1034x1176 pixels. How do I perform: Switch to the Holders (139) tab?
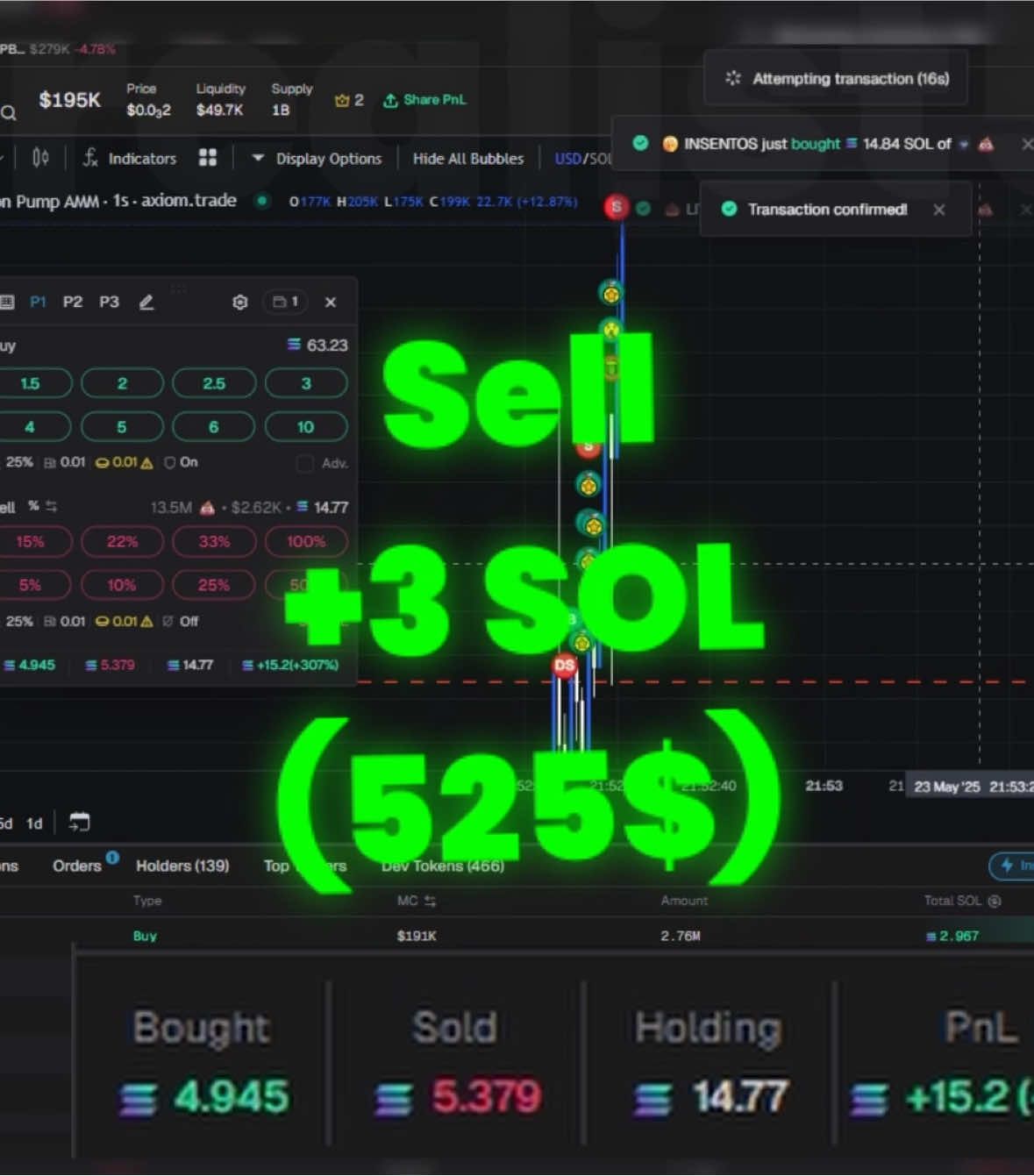coord(182,866)
